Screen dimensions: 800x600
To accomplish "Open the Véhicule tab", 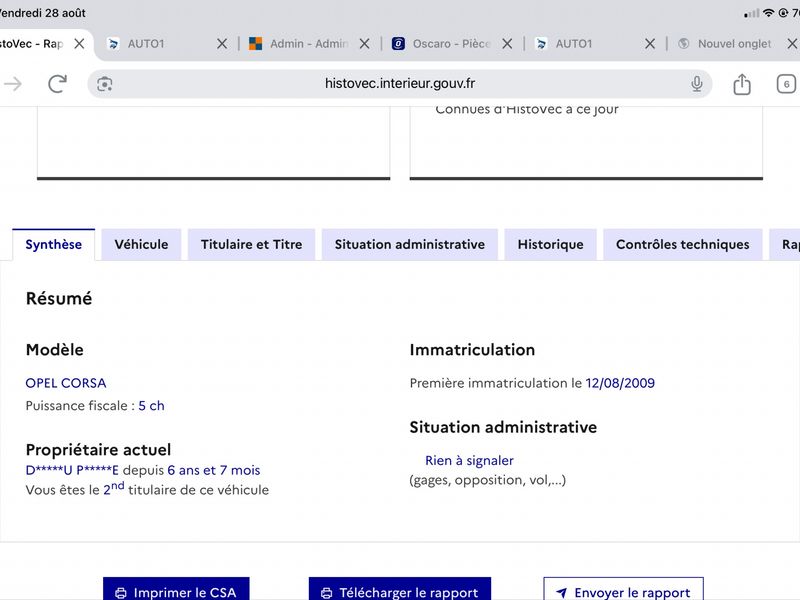I will [x=141, y=245].
